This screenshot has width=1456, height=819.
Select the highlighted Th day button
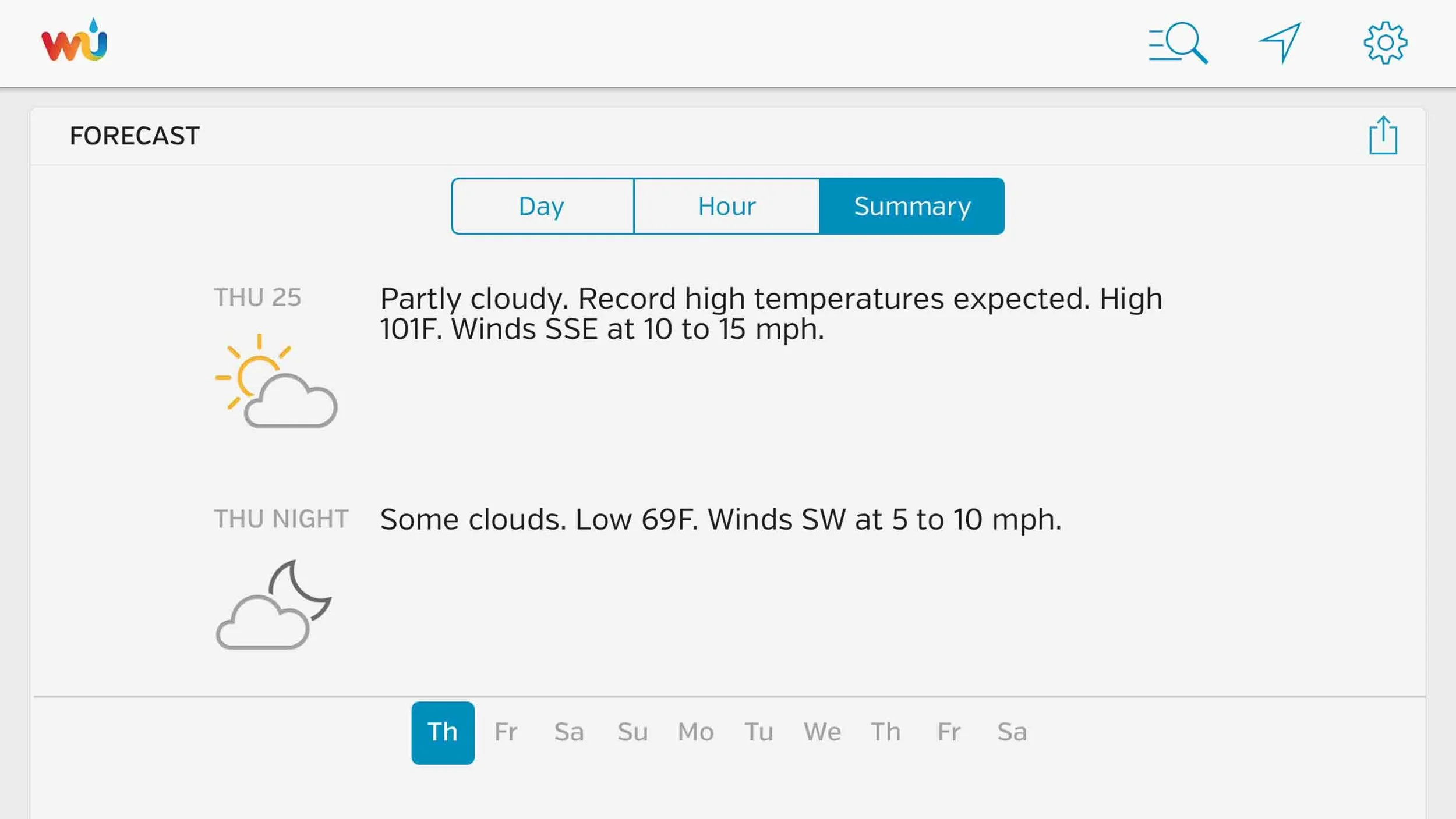[443, 732]
